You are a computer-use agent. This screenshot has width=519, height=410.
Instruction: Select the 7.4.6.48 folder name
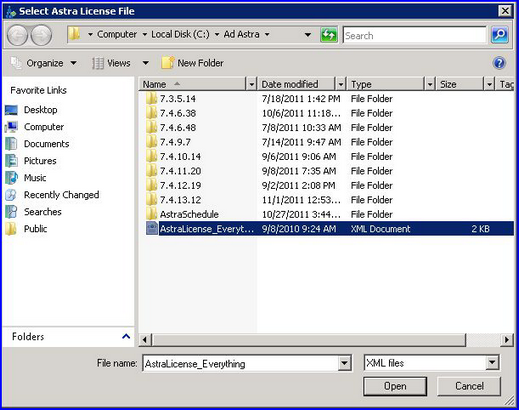pos(178,127)
